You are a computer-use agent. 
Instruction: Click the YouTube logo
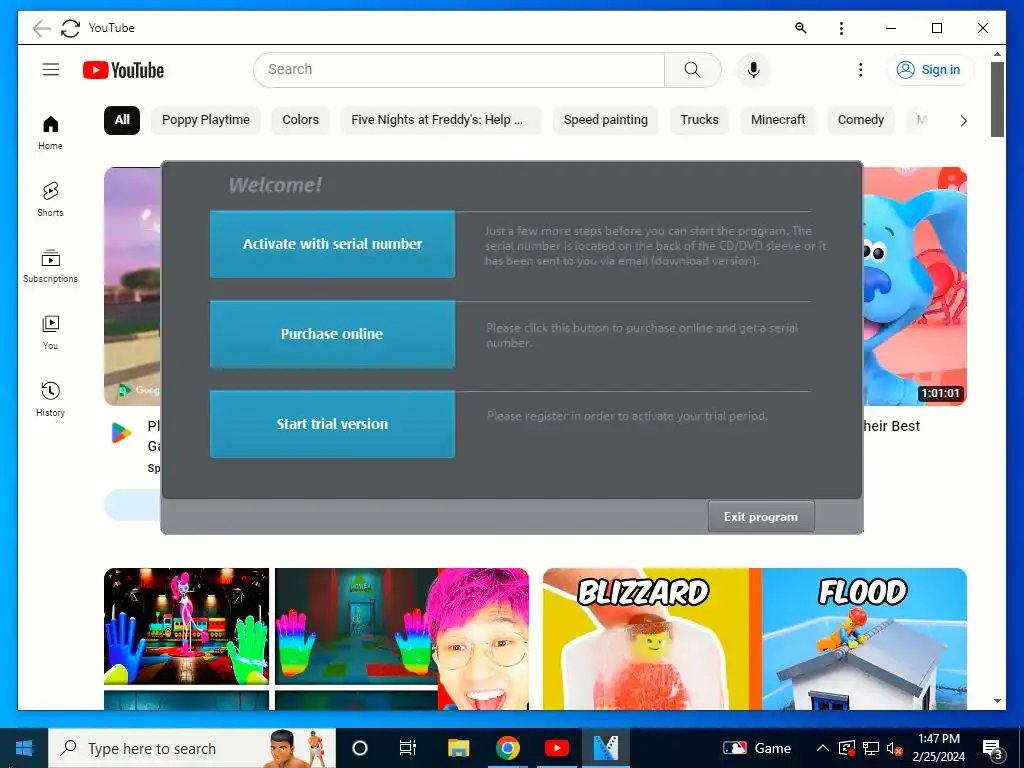[x=123, y=70]
